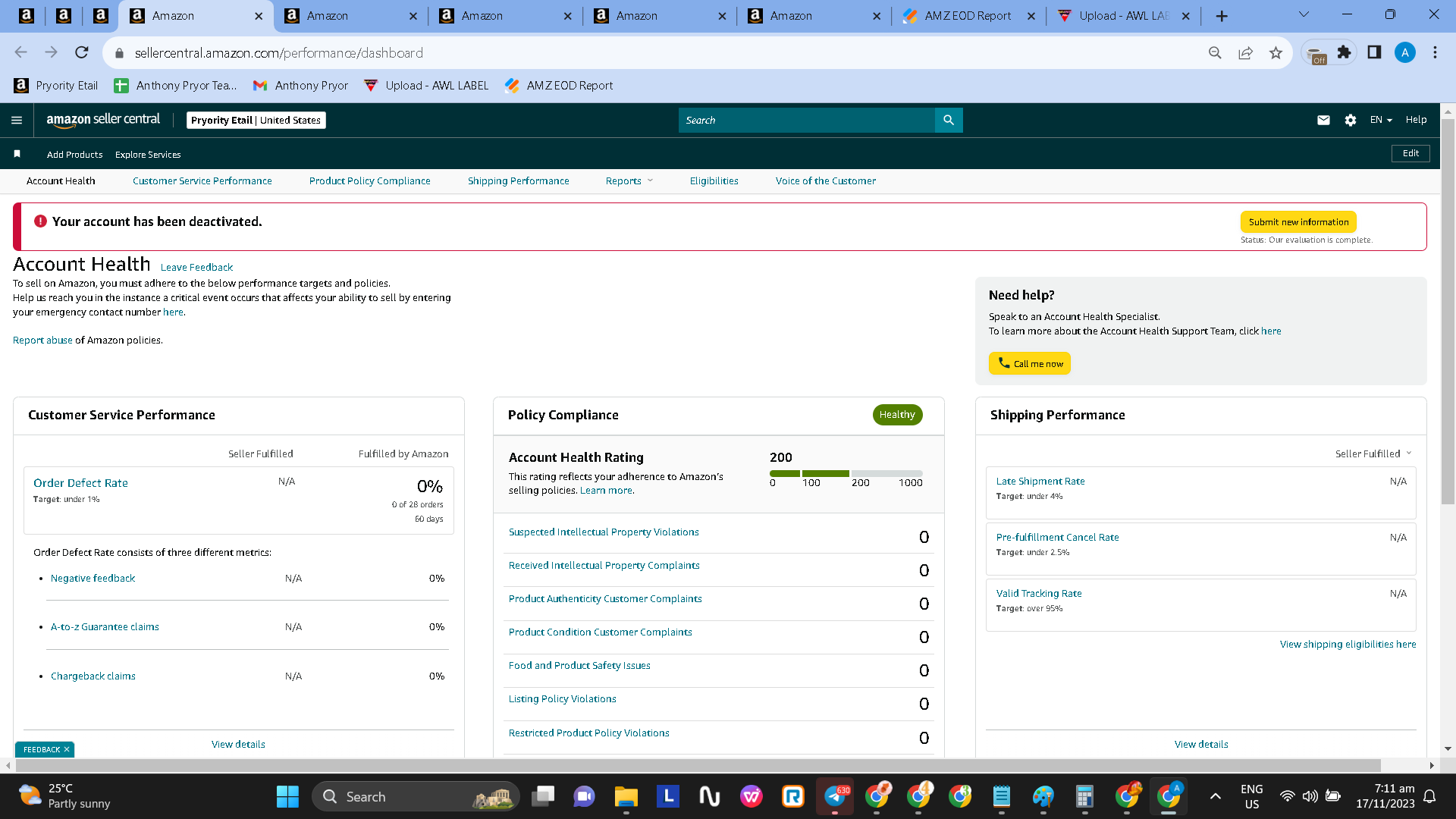This screenshot has height=819, width=1456.
Task: Expand Seller Fulfilled dropdown in Shipping Performance
Action: click(1373, 453)
